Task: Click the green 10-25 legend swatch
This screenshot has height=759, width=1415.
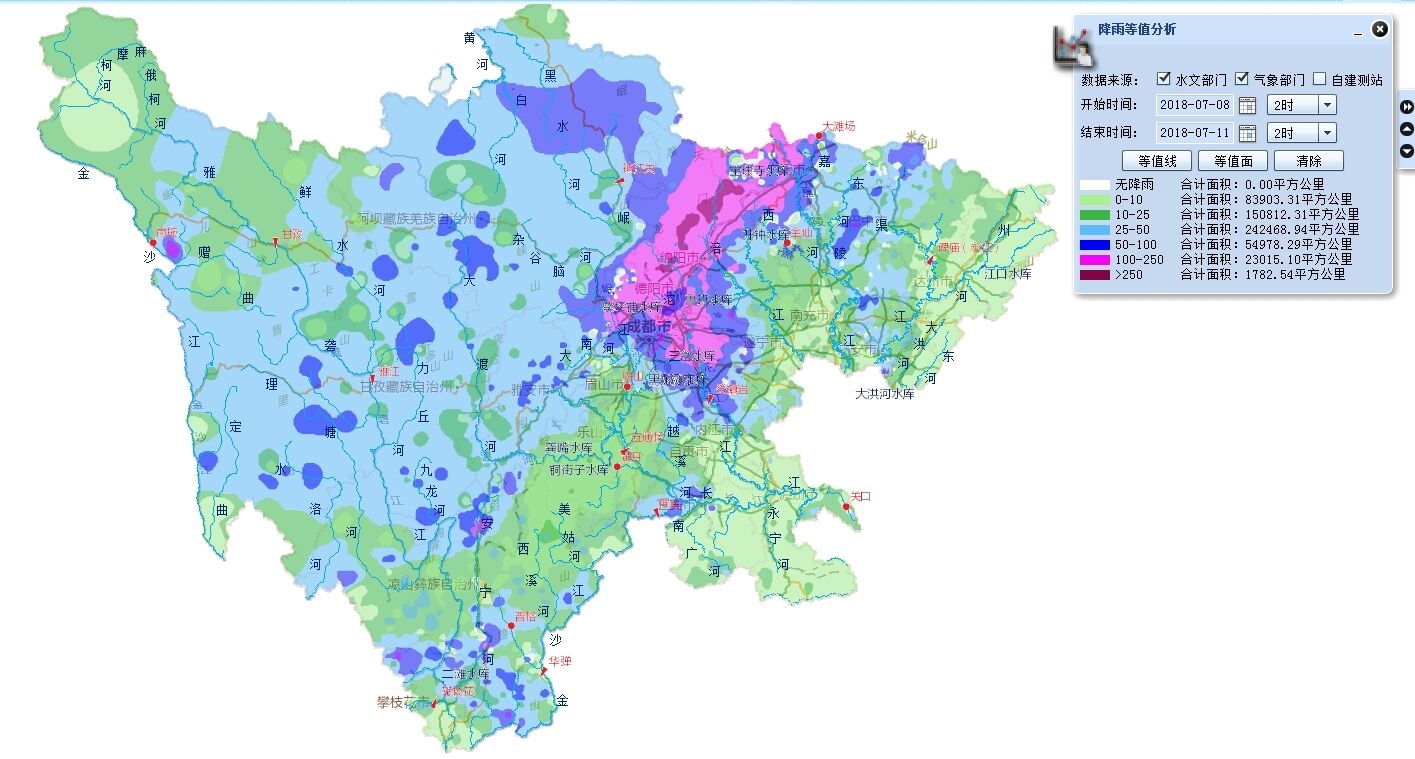Action: click(x=1093, y=214)
